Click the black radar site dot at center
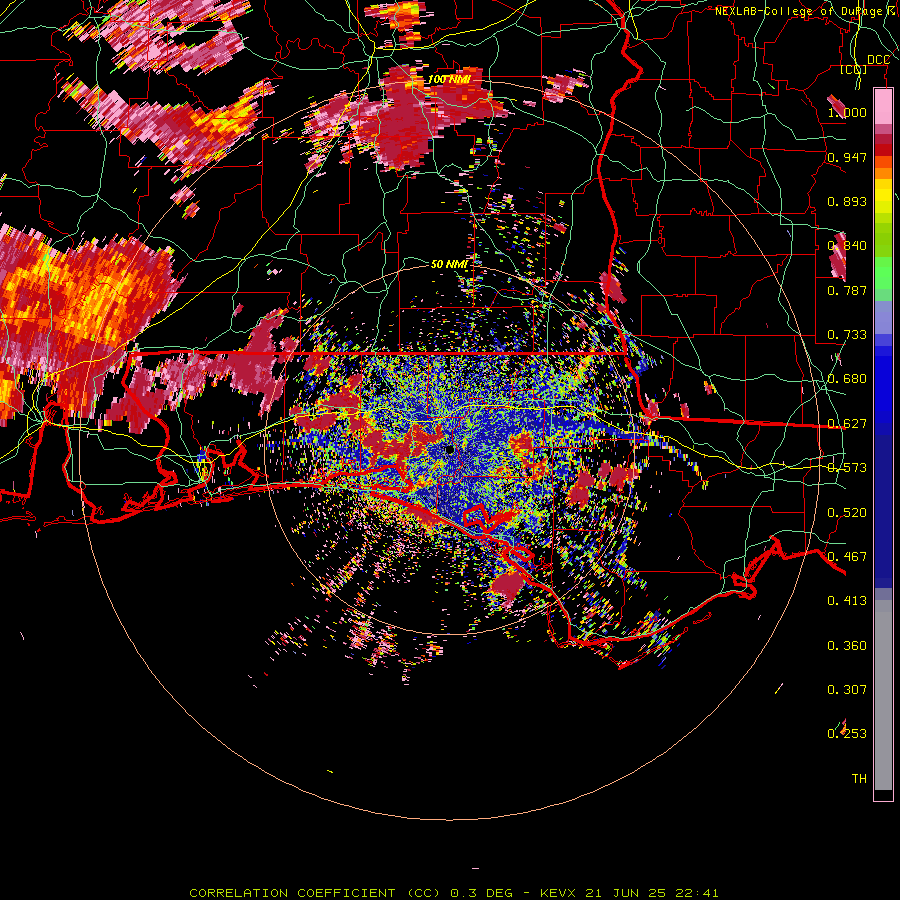This screenshot has width=900, height=900. tap(449, 449)
